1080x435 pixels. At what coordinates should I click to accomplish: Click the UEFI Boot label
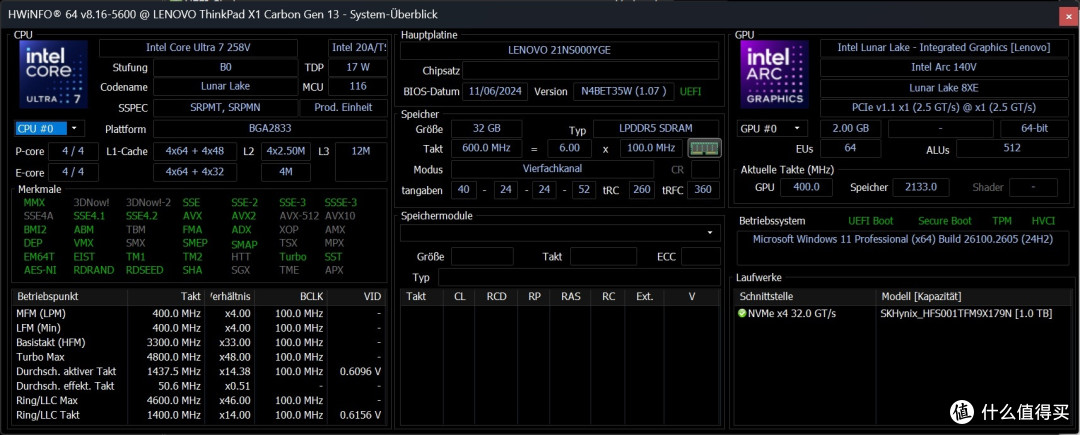(x=871, y=221)
